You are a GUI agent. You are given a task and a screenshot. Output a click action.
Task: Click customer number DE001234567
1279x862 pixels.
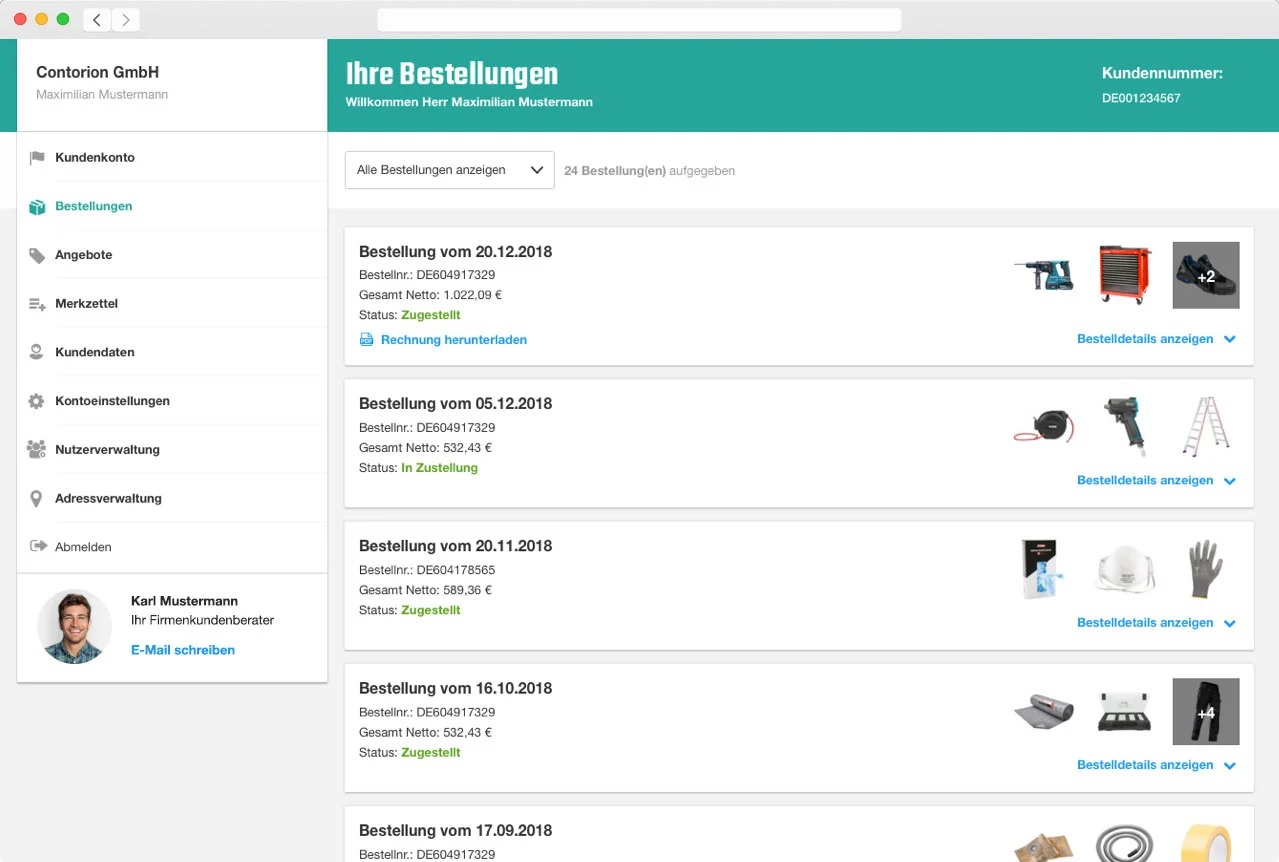pos(1141,98)
